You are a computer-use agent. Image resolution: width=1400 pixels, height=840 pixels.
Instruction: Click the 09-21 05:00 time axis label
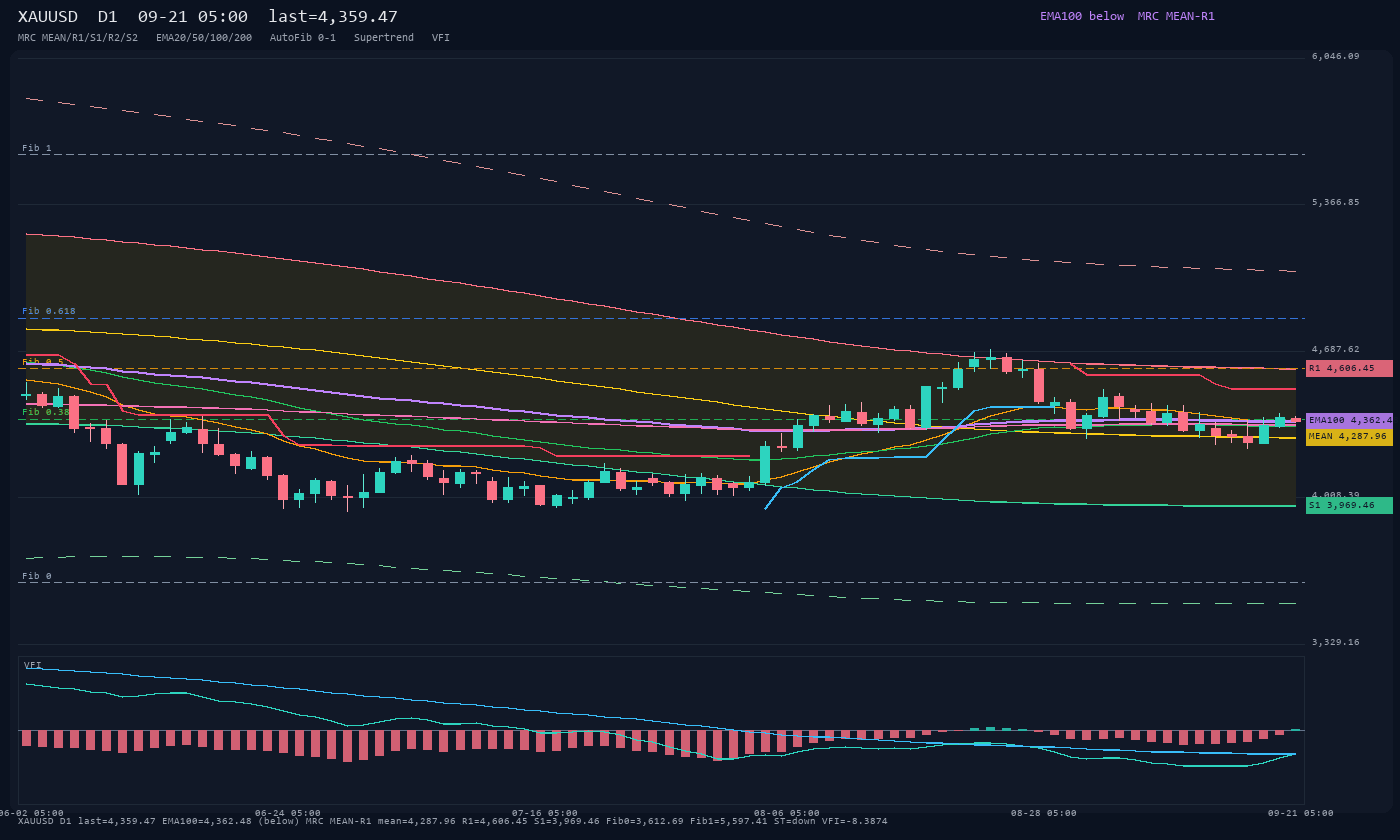click(1301, 813)
